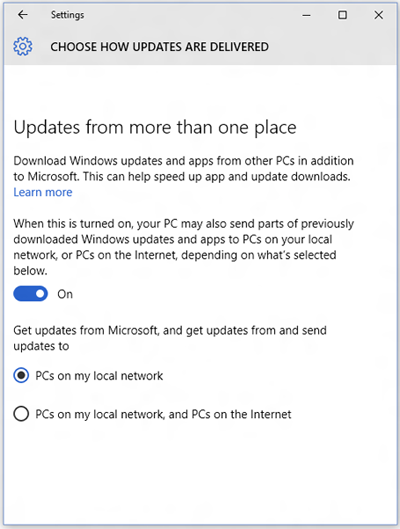
Task: Click the CHOOSE HOW UPDATES ARE DELIVERED header
Action: tap(160, 47)
